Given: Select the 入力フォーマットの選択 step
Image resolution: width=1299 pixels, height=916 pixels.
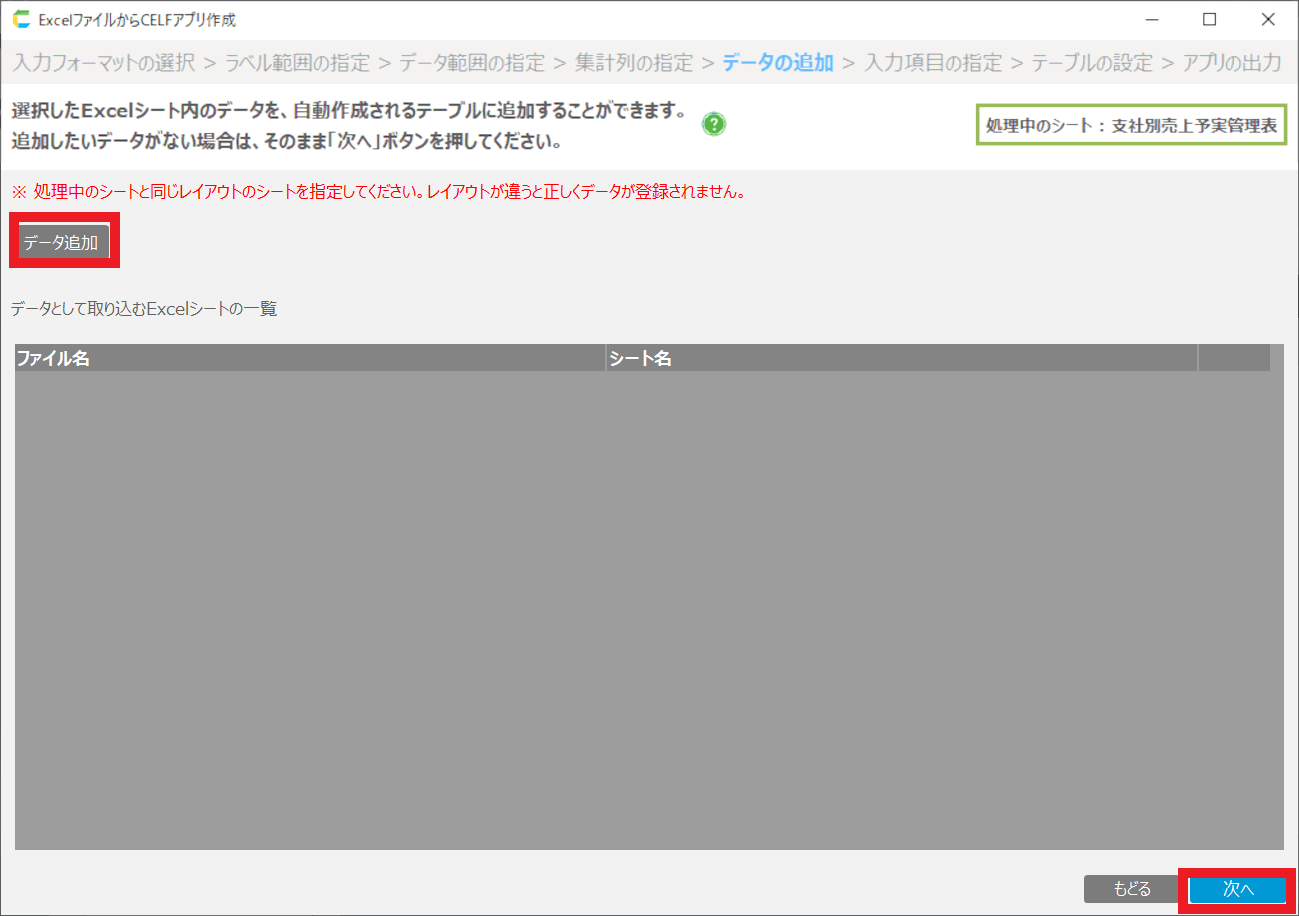Looking at the screenshot, I should pos(103,63).
